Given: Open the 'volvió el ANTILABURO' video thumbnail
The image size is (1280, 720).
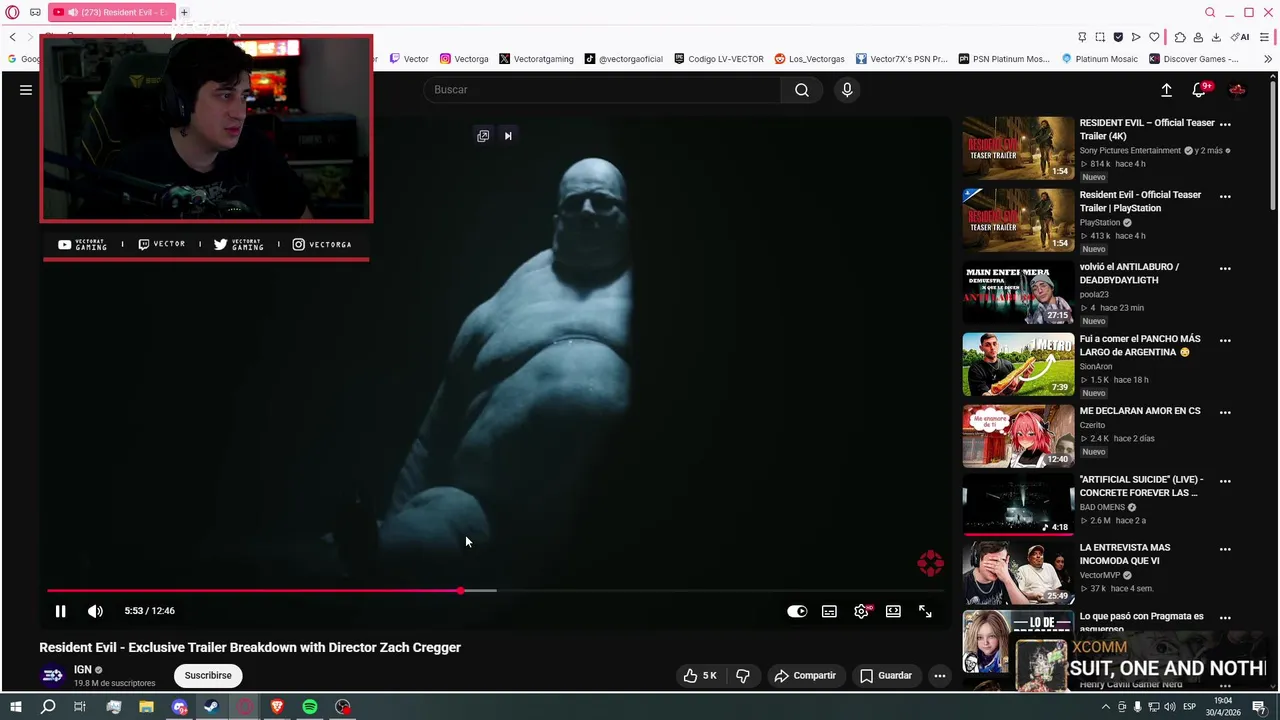Looking at the screenshot, I should pyautogui.click(x=1018, y=294).
